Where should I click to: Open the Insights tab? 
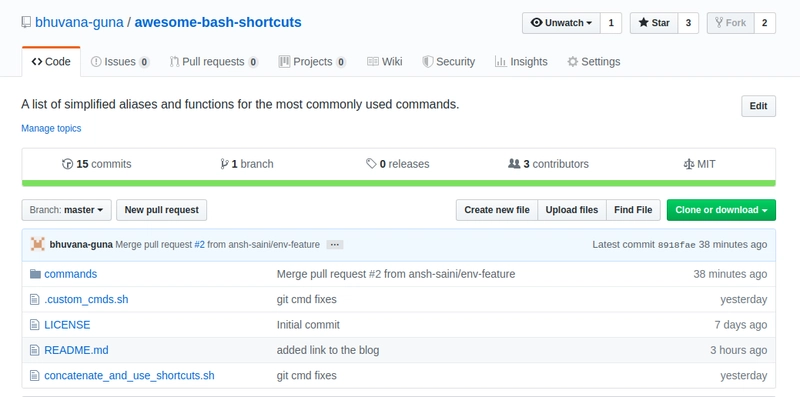pos(521,62)
